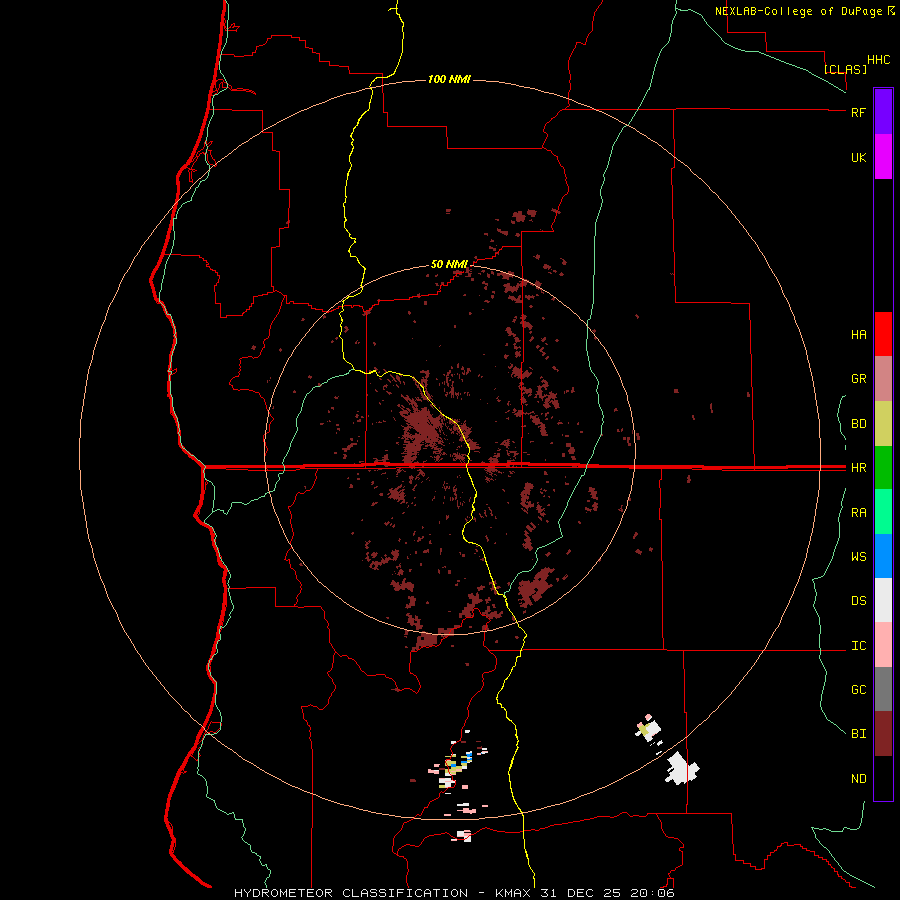Click the 'HHC' product code text

click(x=878, y=60)
